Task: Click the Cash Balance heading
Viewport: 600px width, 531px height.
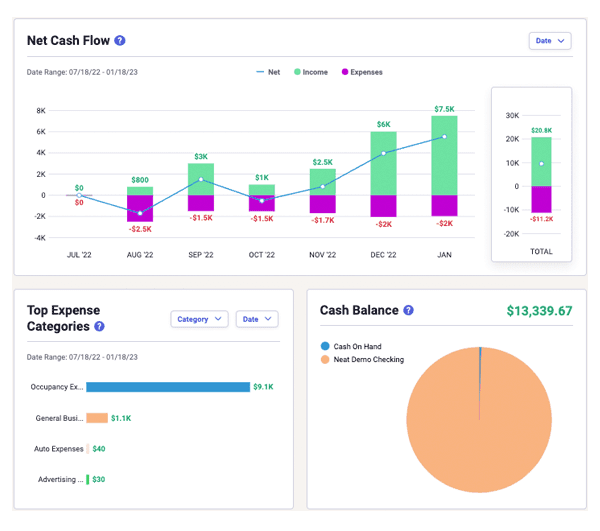Action: coord(359,310)
